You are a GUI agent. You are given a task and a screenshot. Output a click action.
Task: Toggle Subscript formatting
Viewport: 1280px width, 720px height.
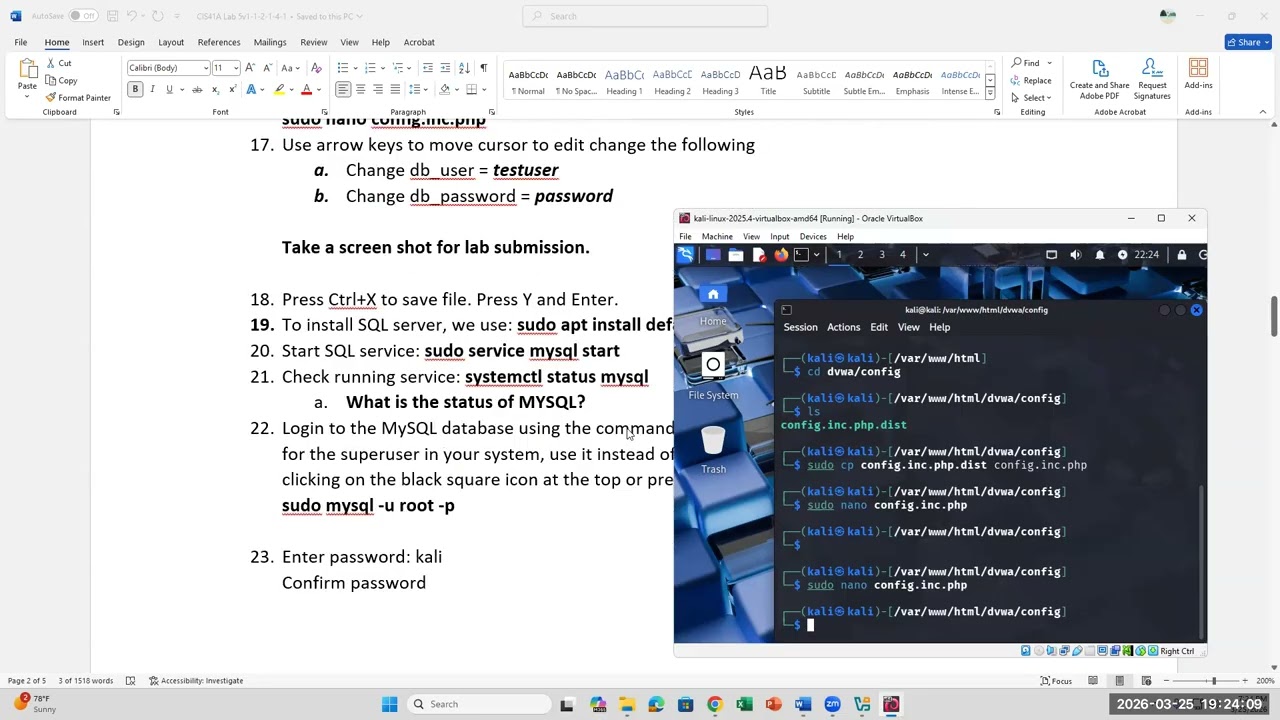pyautogui.click(x=214, y=89)
